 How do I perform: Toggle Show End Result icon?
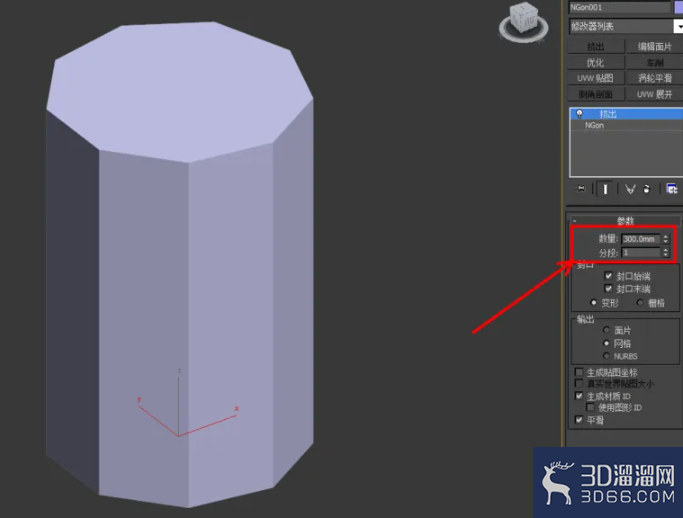tap(605, 189)
